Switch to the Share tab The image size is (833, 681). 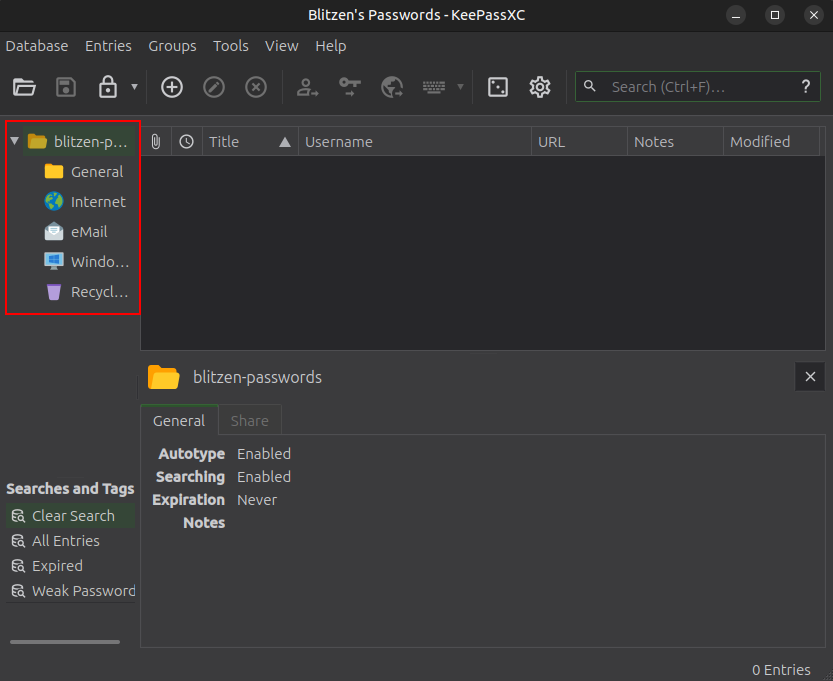[249, 421]
